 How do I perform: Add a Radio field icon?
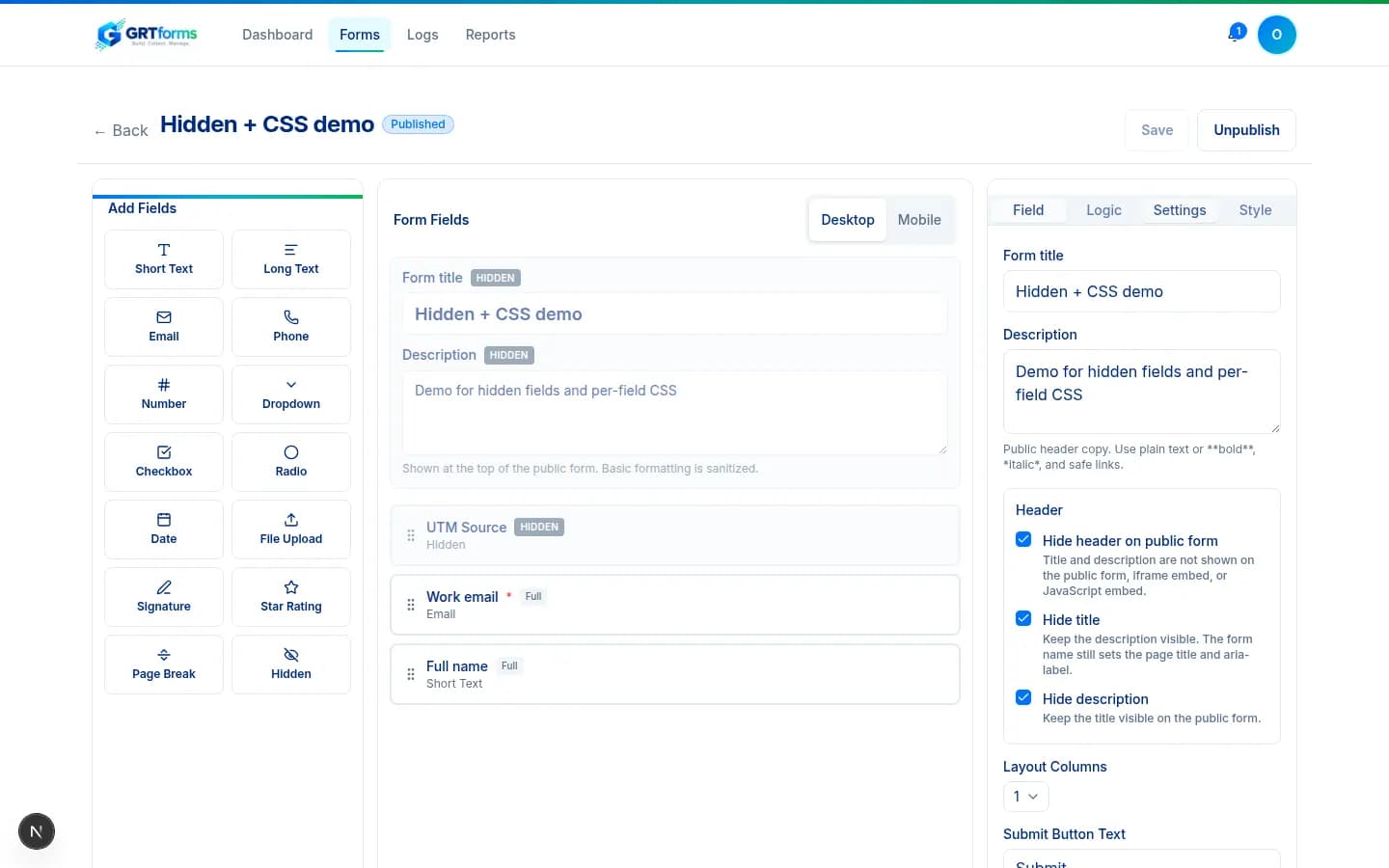[x=291, y=452]
